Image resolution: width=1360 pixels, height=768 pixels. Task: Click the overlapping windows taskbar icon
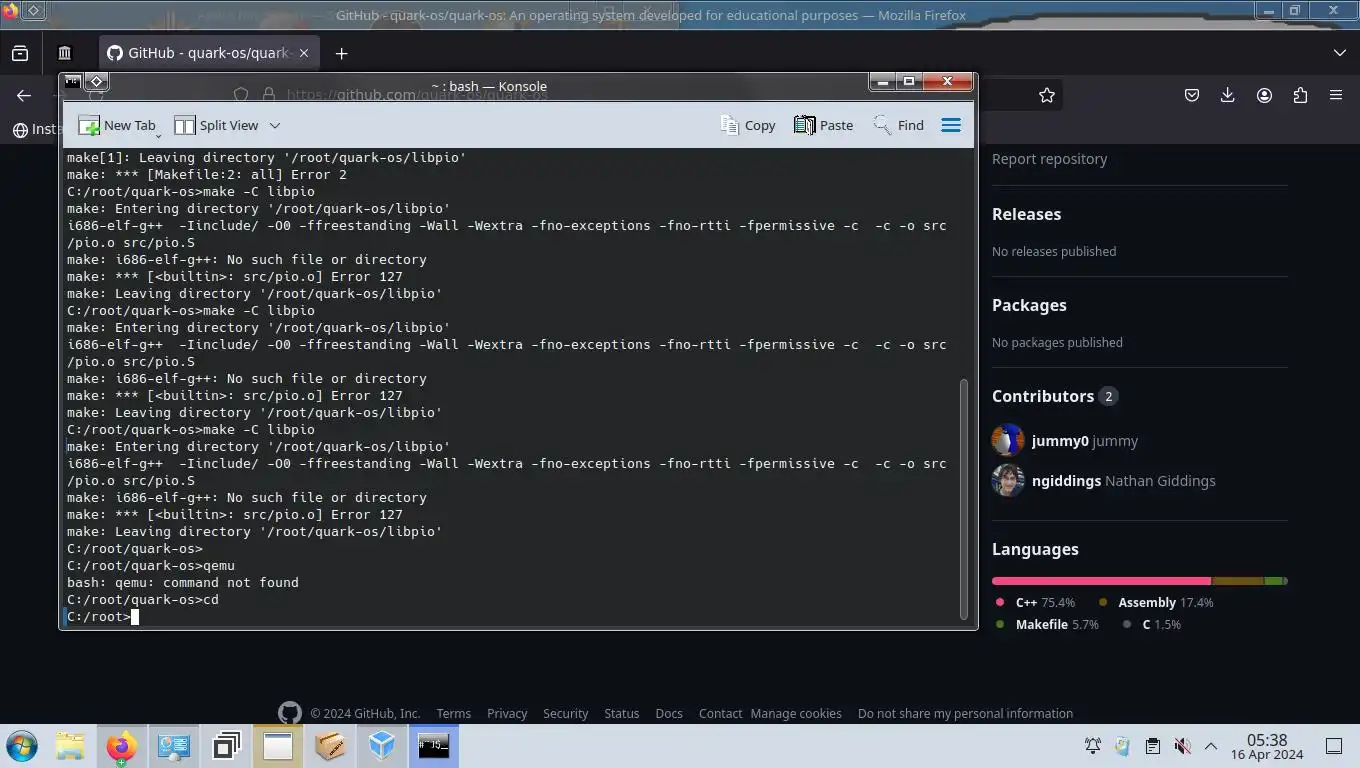226,746
